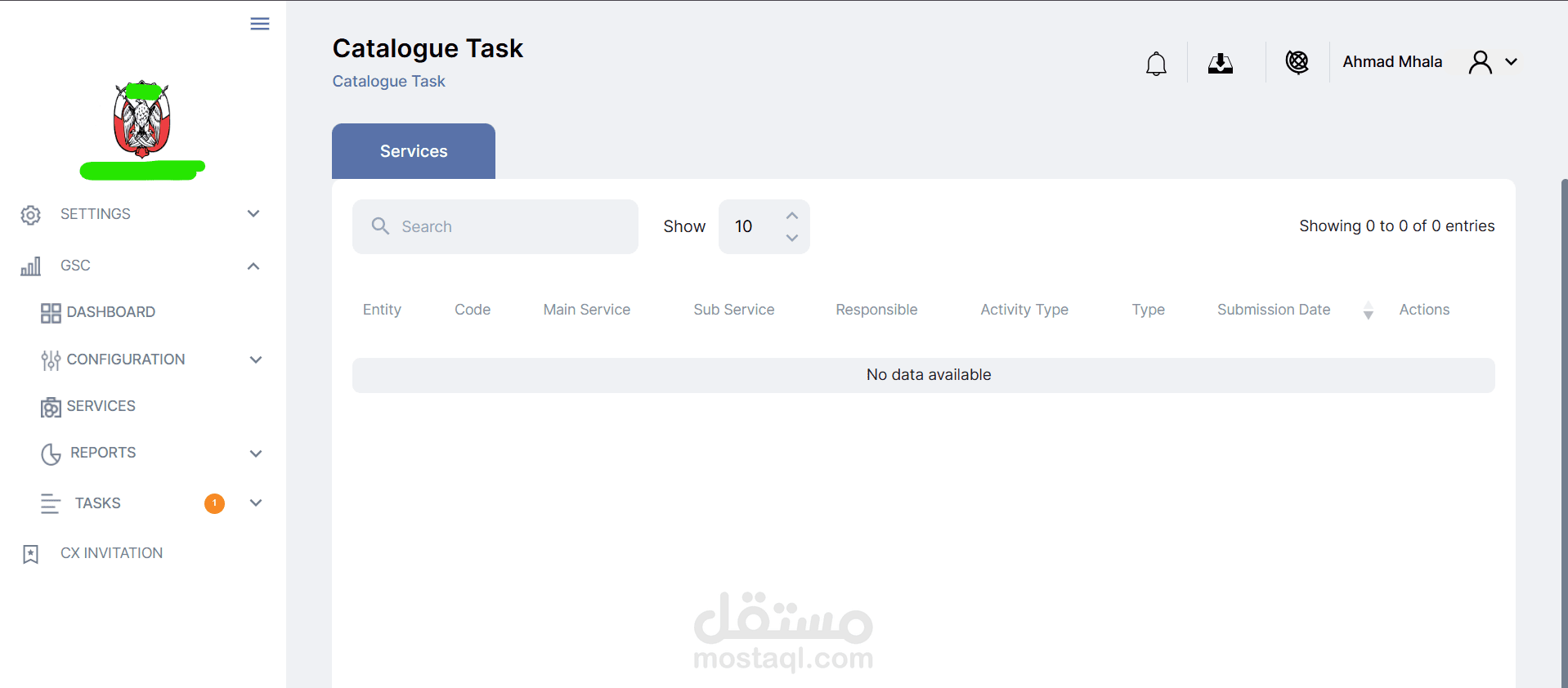Image resolution: width=1568 pixels, height=688 pixels.
Task: Click the Responsible column header
Action: coord(876,310)
